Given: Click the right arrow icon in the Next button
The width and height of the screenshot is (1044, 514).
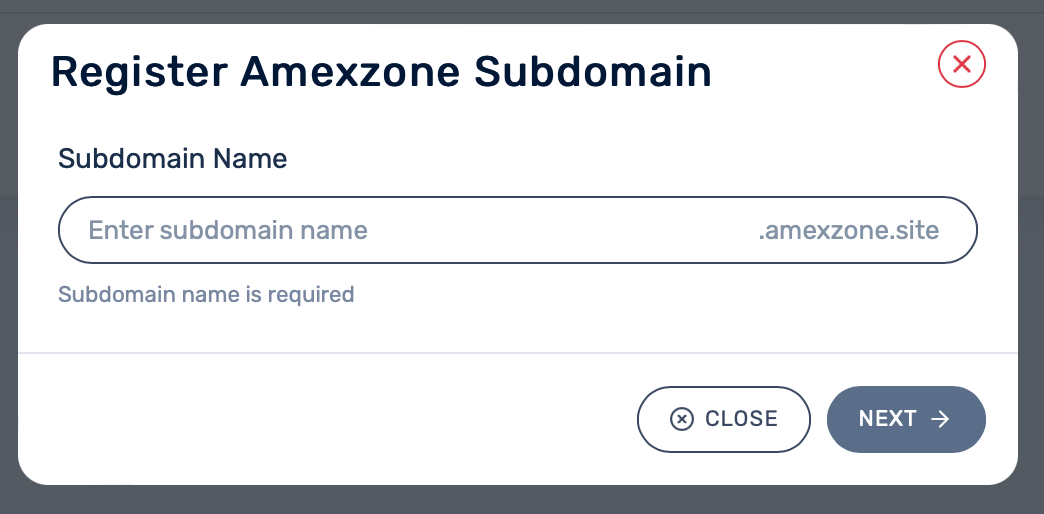Looking at the screenshot, I should click(x=940, y=419).
